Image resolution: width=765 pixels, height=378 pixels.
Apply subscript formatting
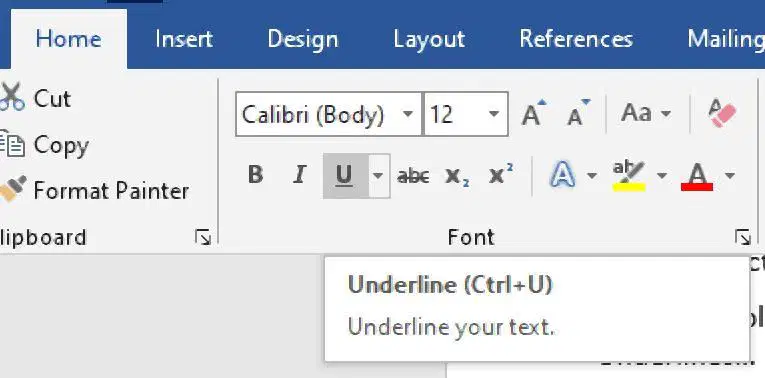[458, 176]
